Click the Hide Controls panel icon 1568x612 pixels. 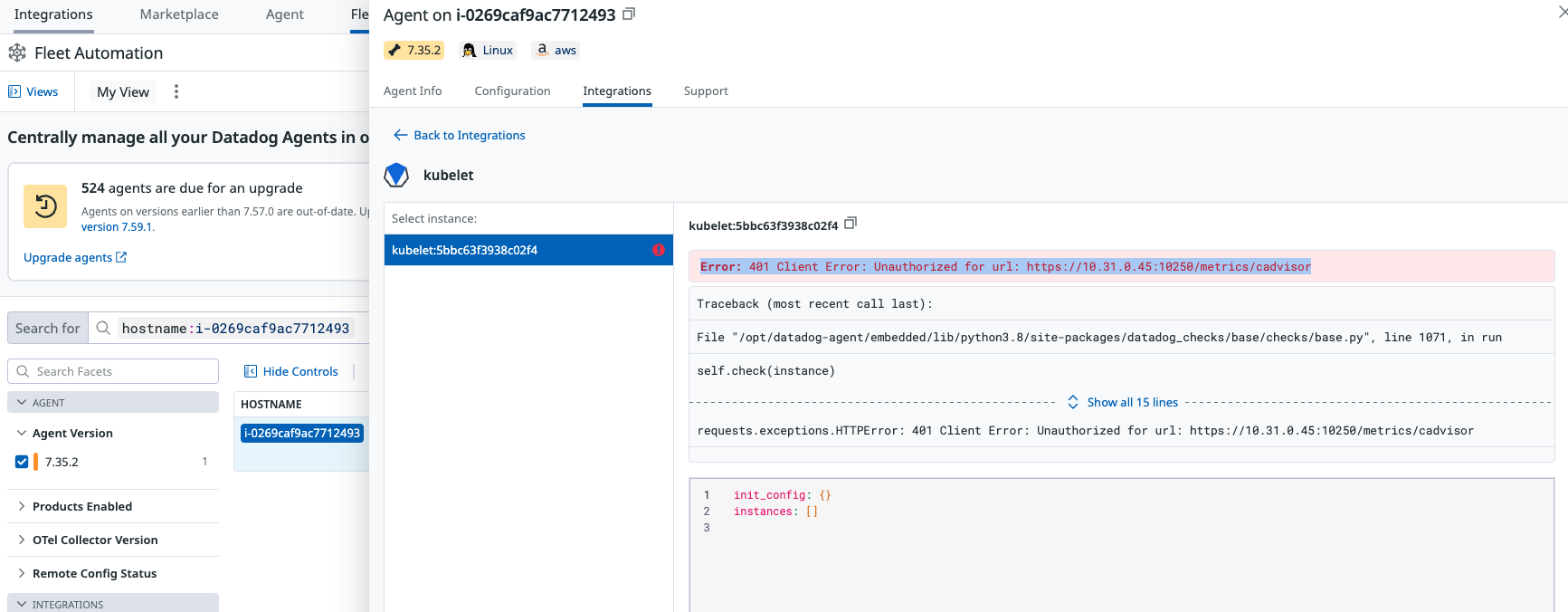[x=251, y=371]
